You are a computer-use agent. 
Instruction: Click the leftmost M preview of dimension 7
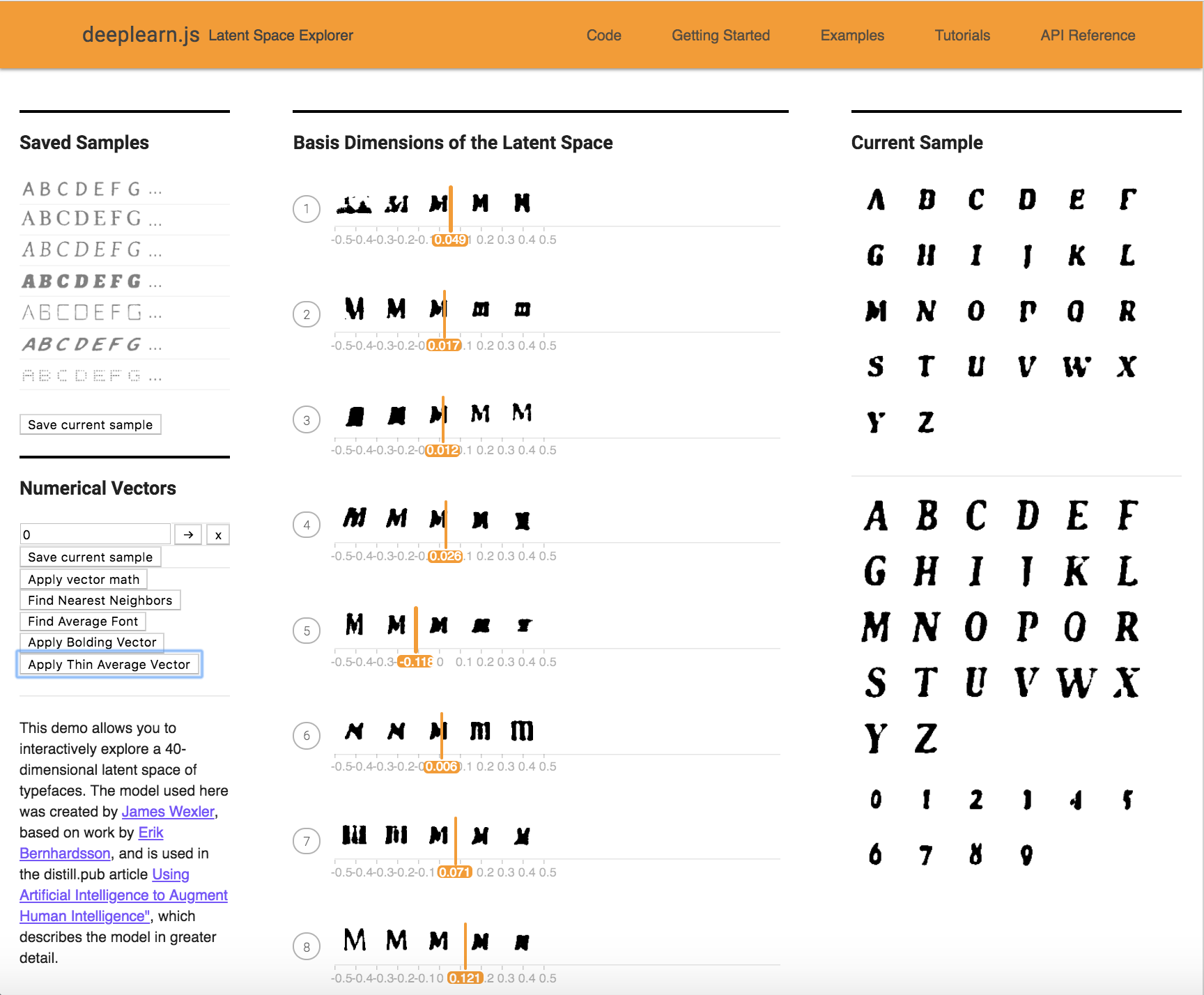[355, 835]
